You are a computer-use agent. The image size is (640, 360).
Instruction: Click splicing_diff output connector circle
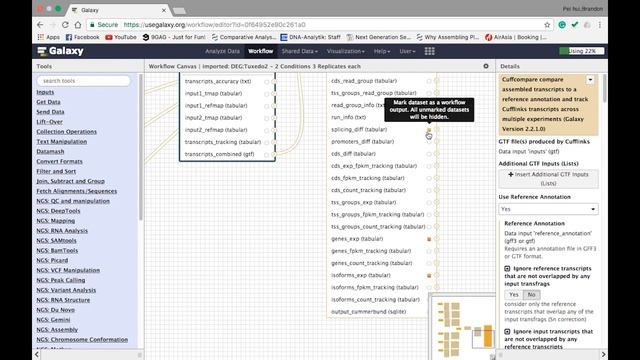(437, 129)
